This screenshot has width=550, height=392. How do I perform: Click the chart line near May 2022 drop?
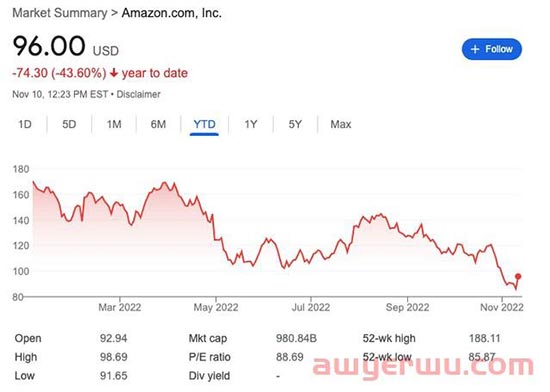pos(213,226)
